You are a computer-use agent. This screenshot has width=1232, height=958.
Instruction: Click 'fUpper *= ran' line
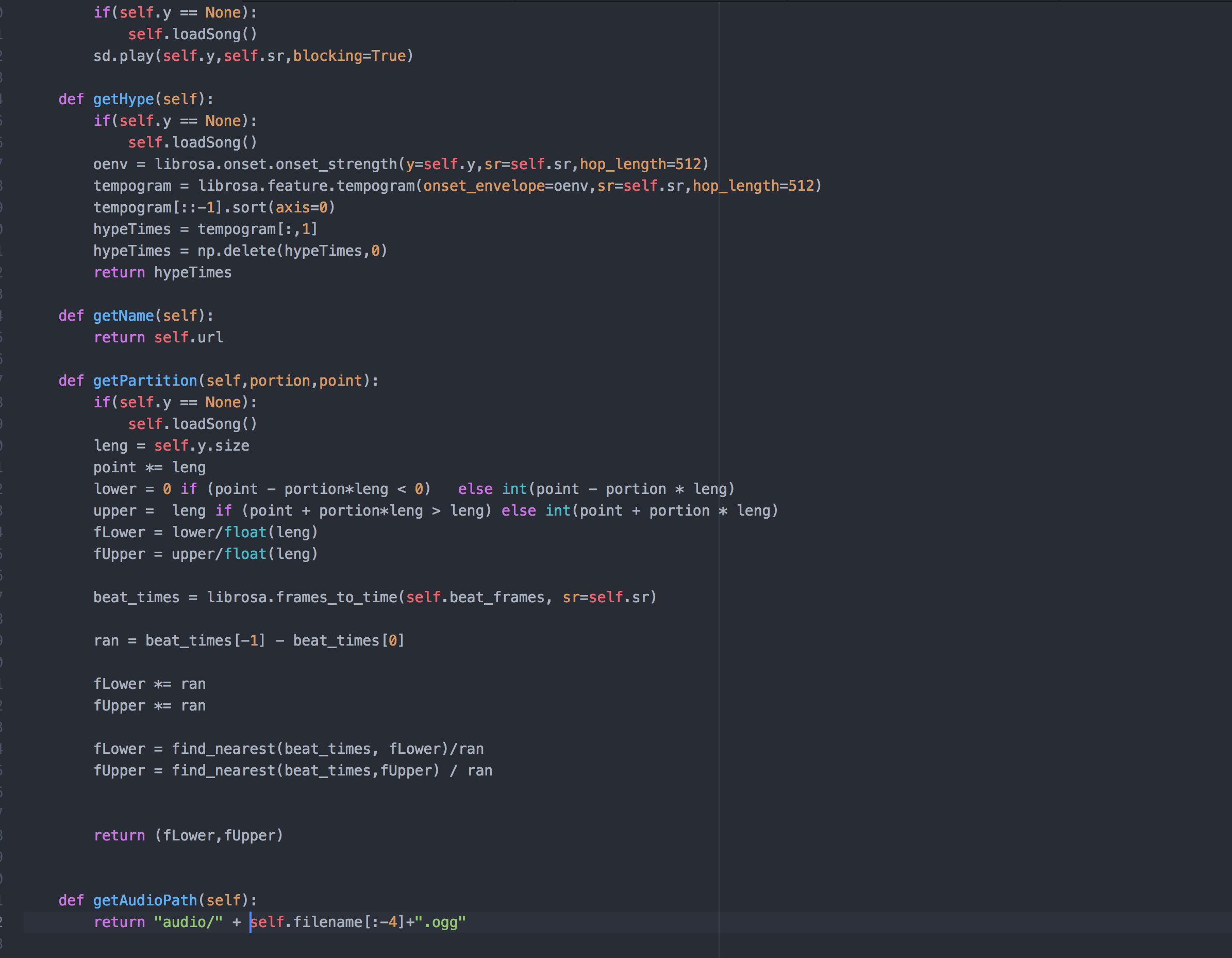(x=149, y=706)
